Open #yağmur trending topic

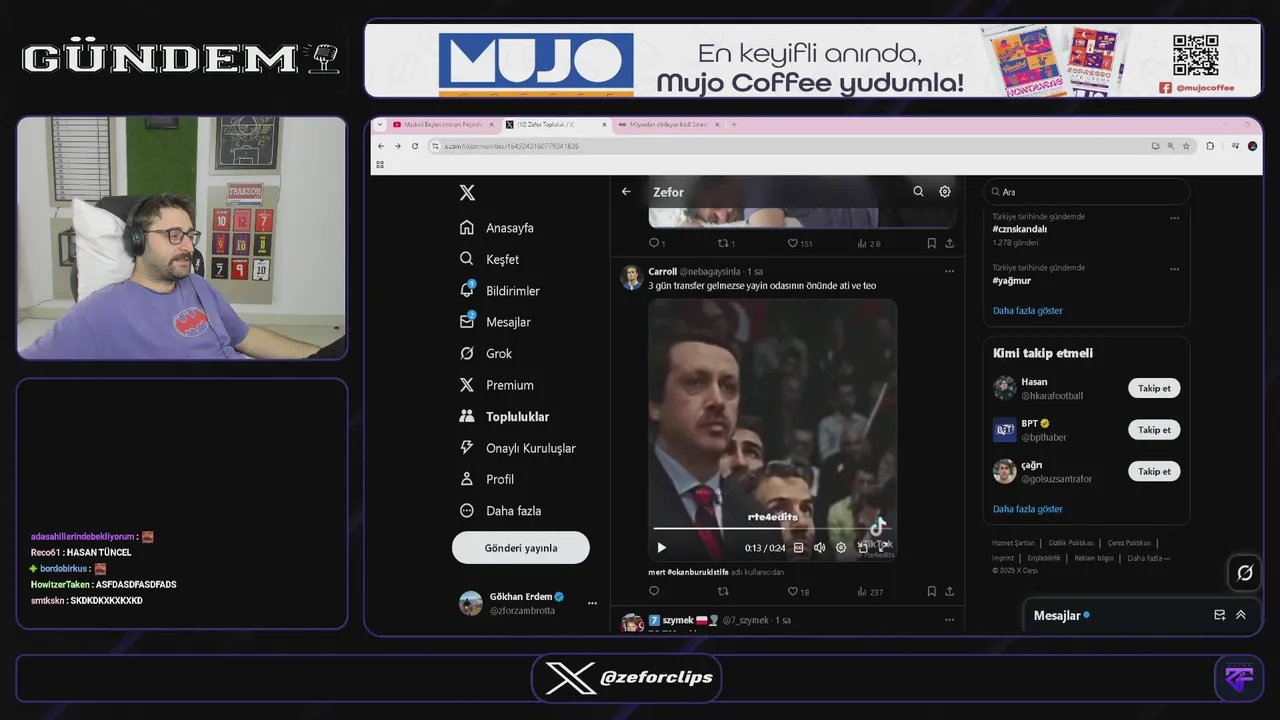pos(1012,281)
